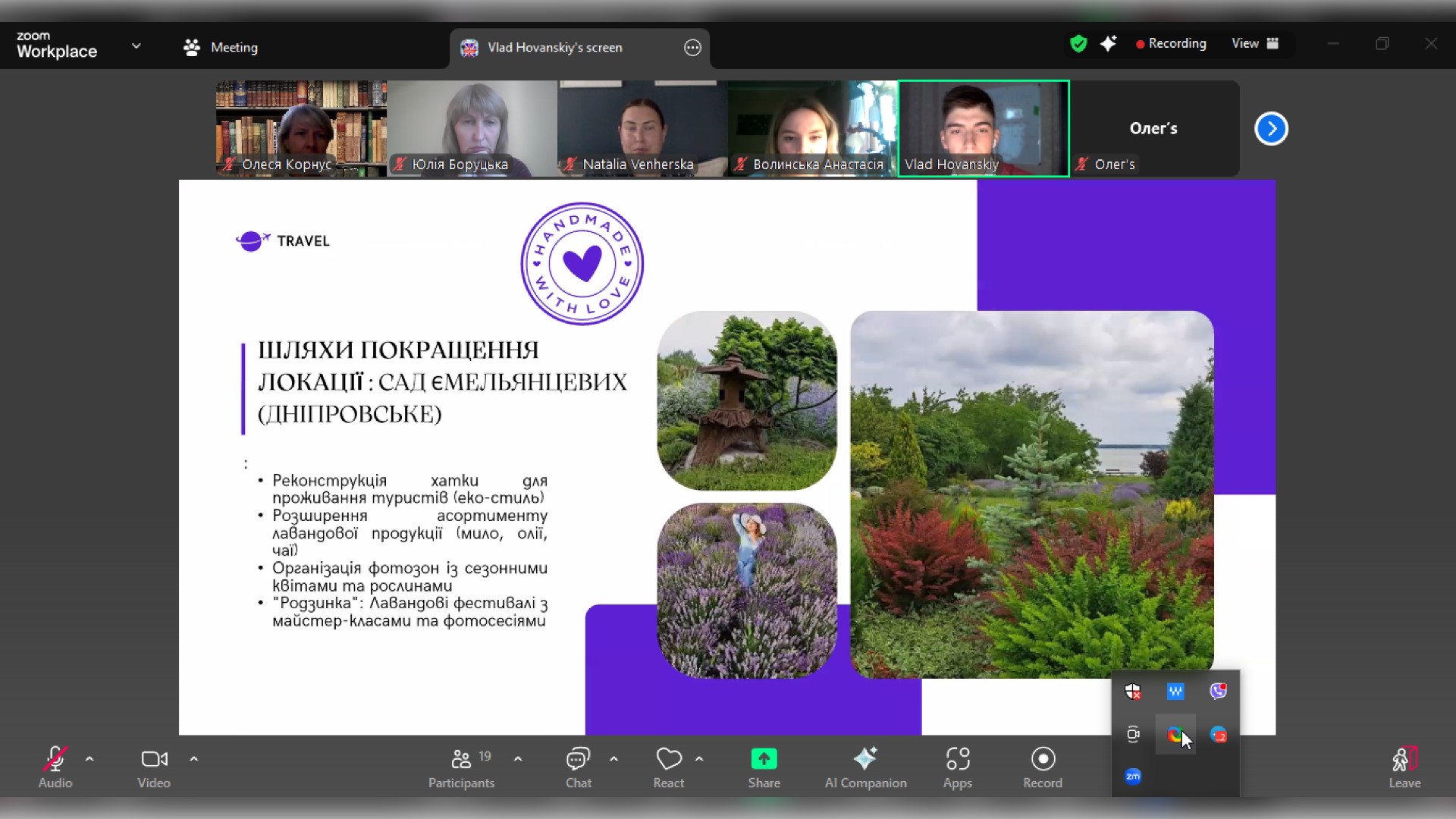Select Юлія Боруцька video thumbnail
This screenshot has height=819, width=1456.
click(x=472, y=128)
